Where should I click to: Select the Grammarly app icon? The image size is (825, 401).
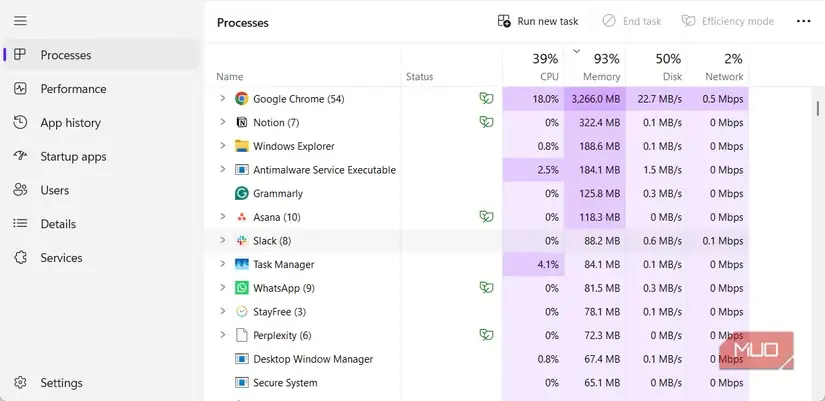242,193
